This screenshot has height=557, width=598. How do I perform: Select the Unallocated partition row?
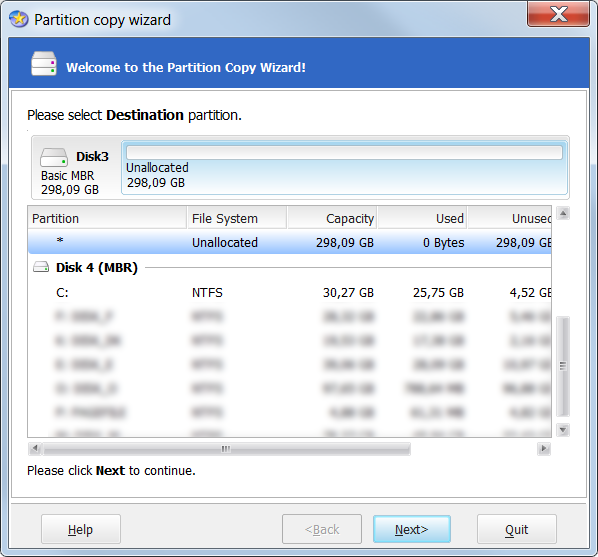click(289, 242)
